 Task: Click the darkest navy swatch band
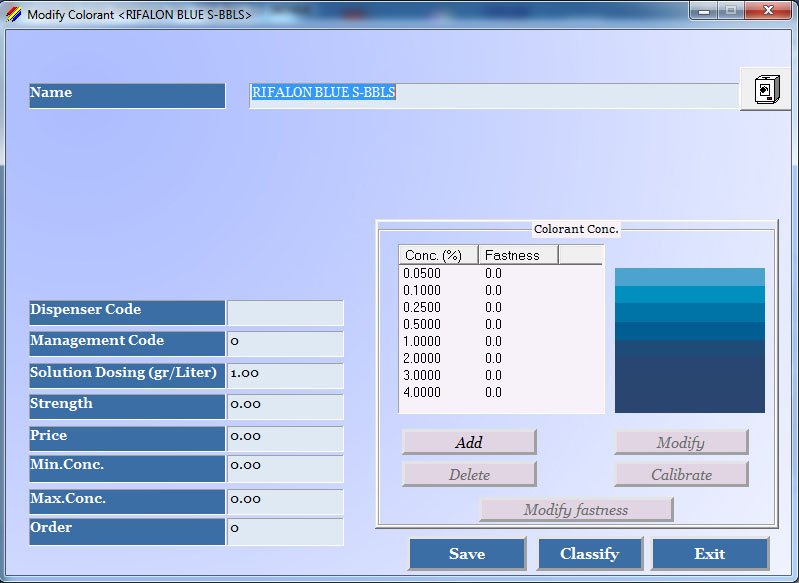689,385
